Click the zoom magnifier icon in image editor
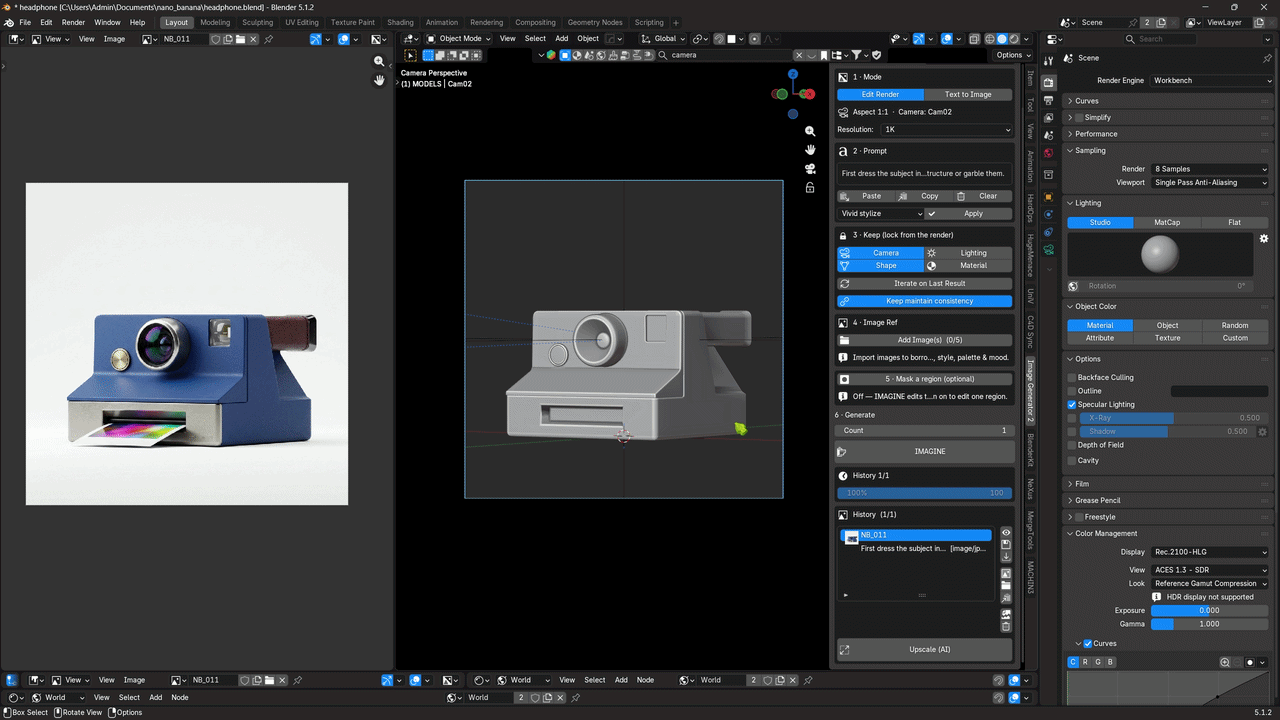The image size is (1280, 720). pos(379,61)
